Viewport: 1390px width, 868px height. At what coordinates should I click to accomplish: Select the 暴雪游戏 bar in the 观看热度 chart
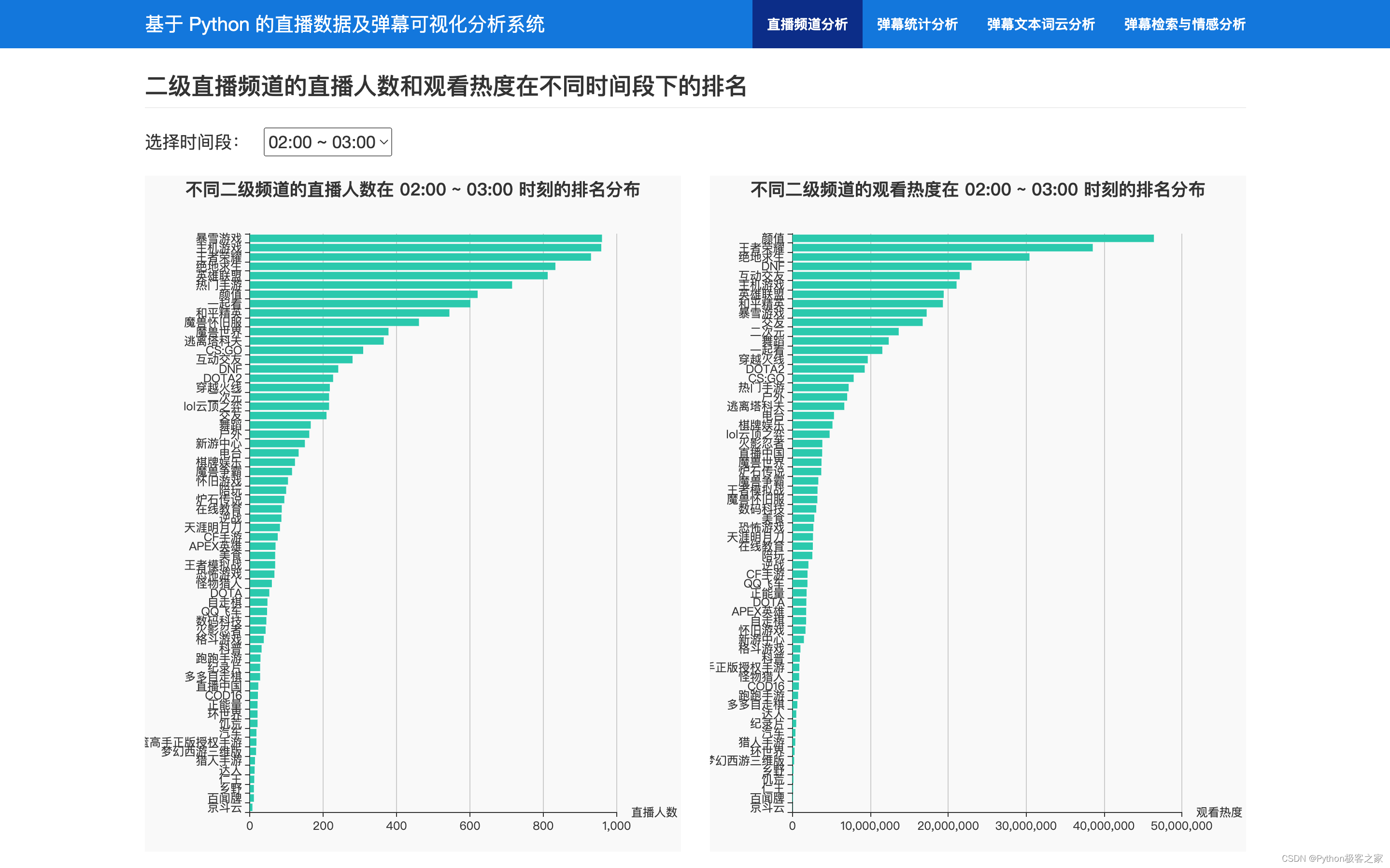tap(859, 313)
